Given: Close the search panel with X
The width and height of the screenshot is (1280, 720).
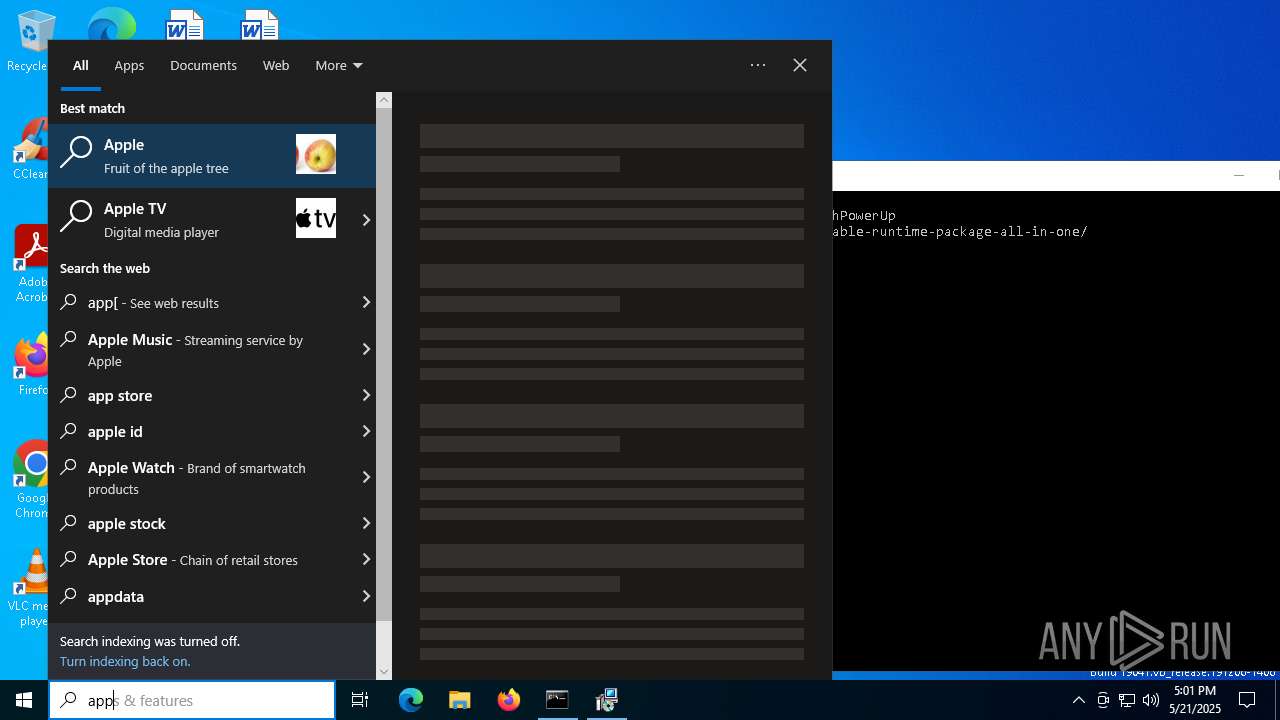Looking at the screenshot, I should click(x=800, y=65).
